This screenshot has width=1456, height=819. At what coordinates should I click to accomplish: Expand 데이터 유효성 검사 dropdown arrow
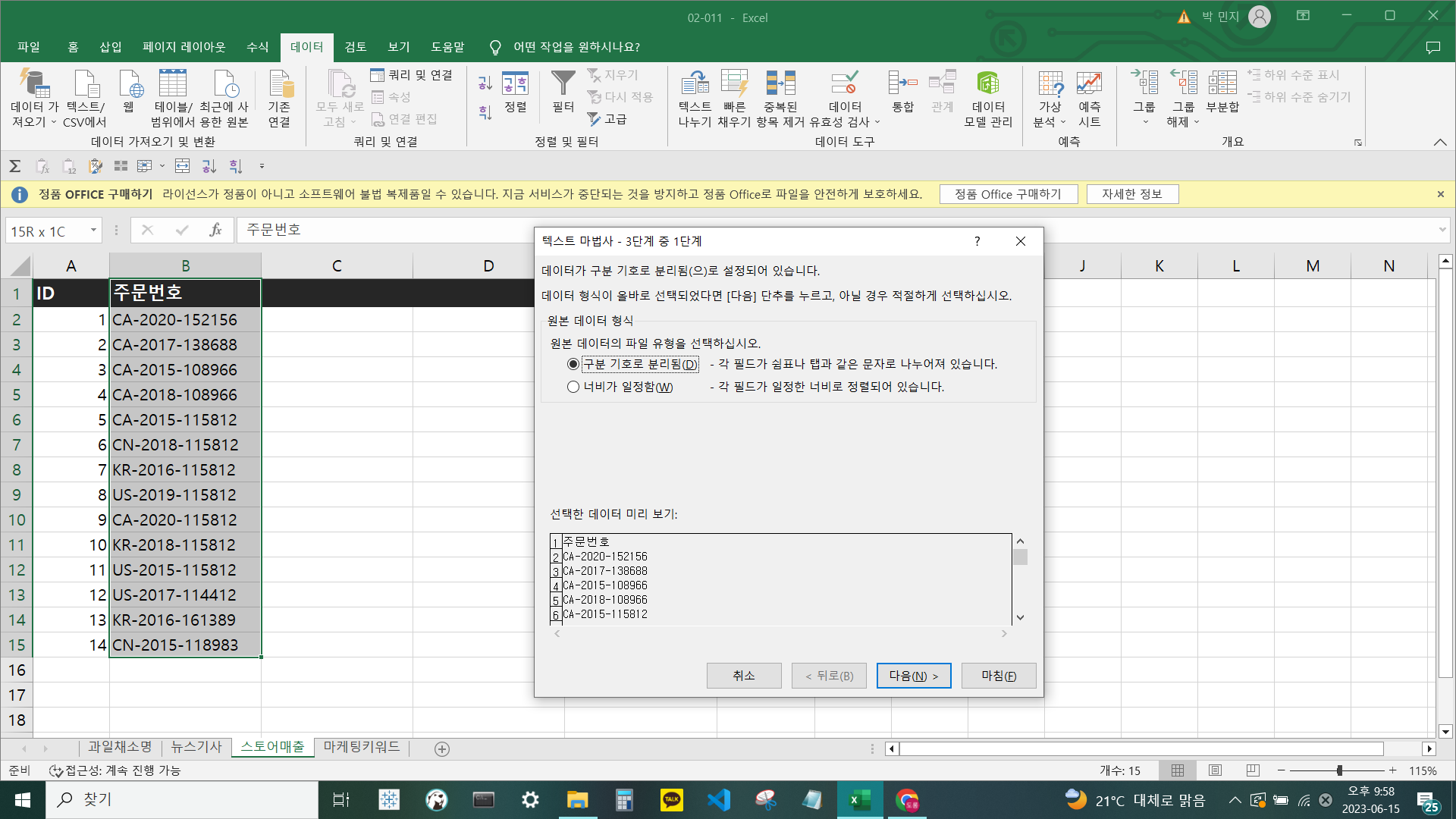[877, 122]
